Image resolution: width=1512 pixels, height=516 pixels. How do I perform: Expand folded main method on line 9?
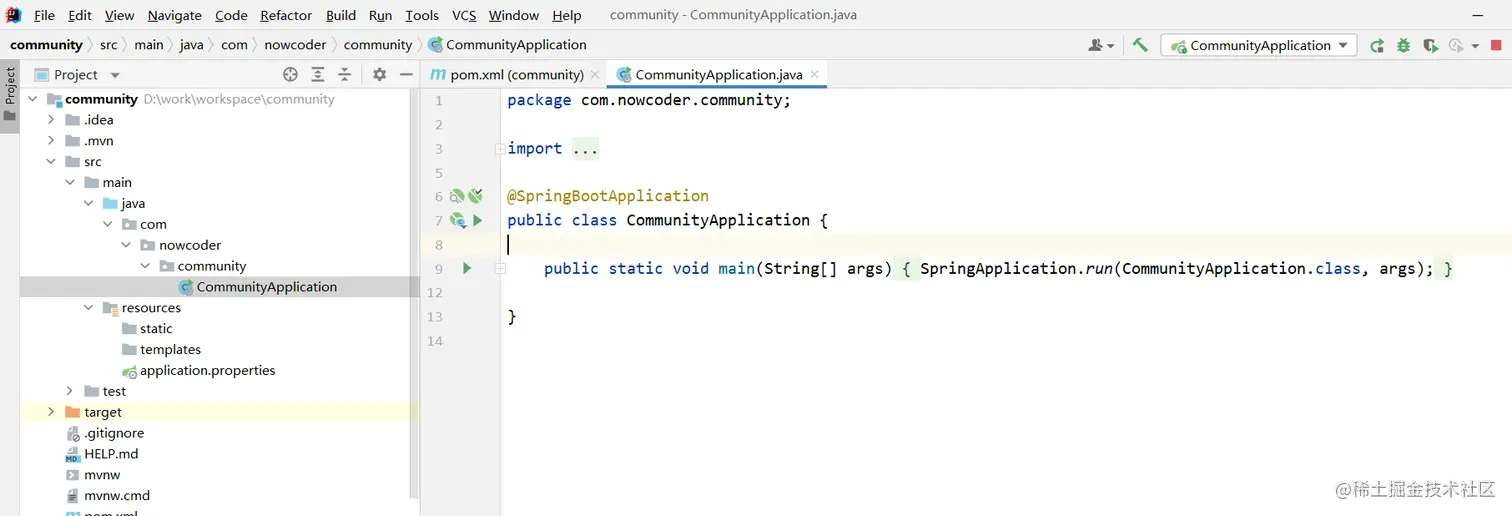[499, 269]
